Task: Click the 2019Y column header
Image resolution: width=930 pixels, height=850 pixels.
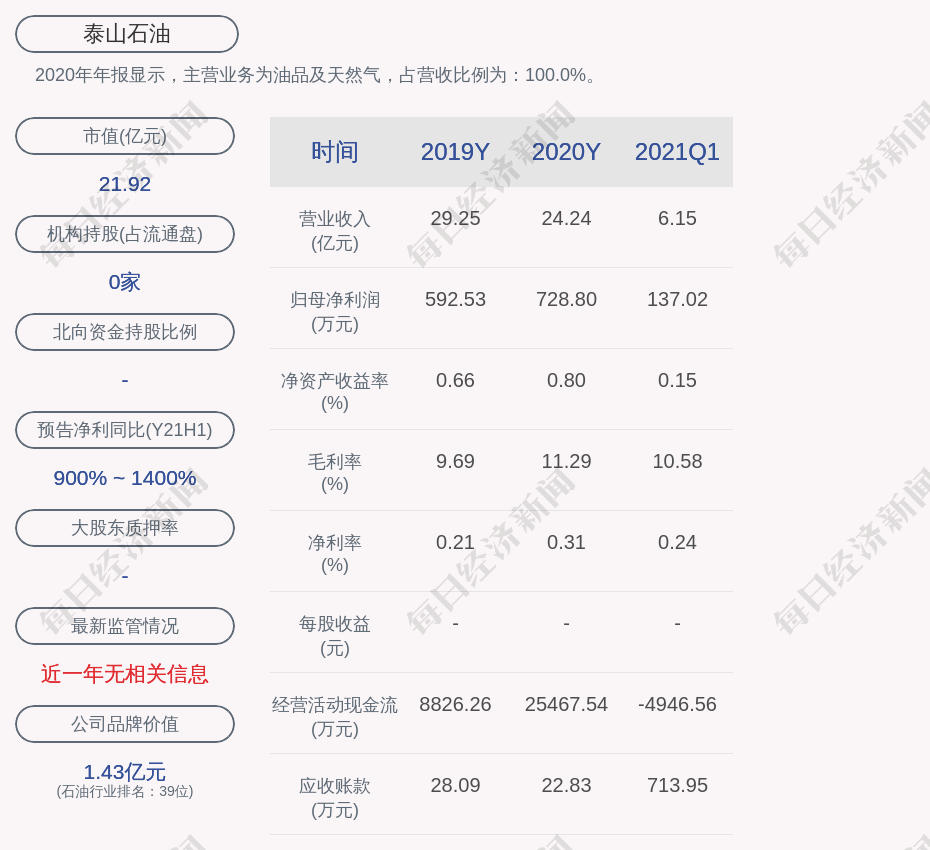Action: point(455,152)
